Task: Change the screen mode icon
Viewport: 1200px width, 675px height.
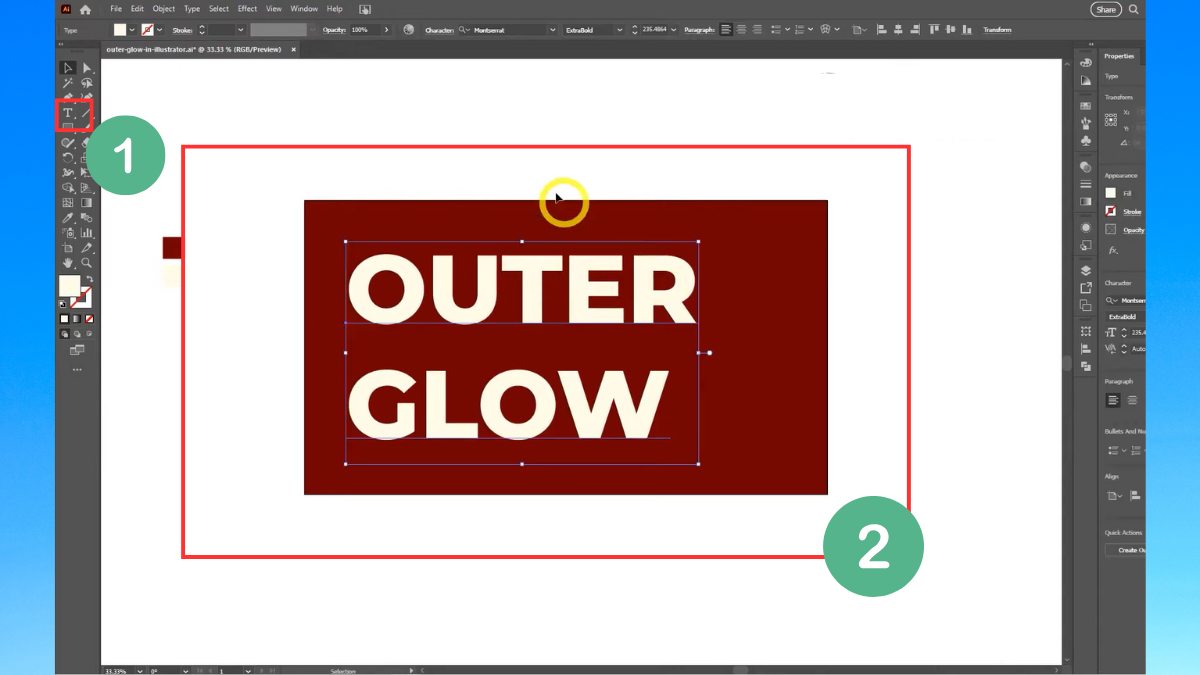Action: click(x=77, y=350)
